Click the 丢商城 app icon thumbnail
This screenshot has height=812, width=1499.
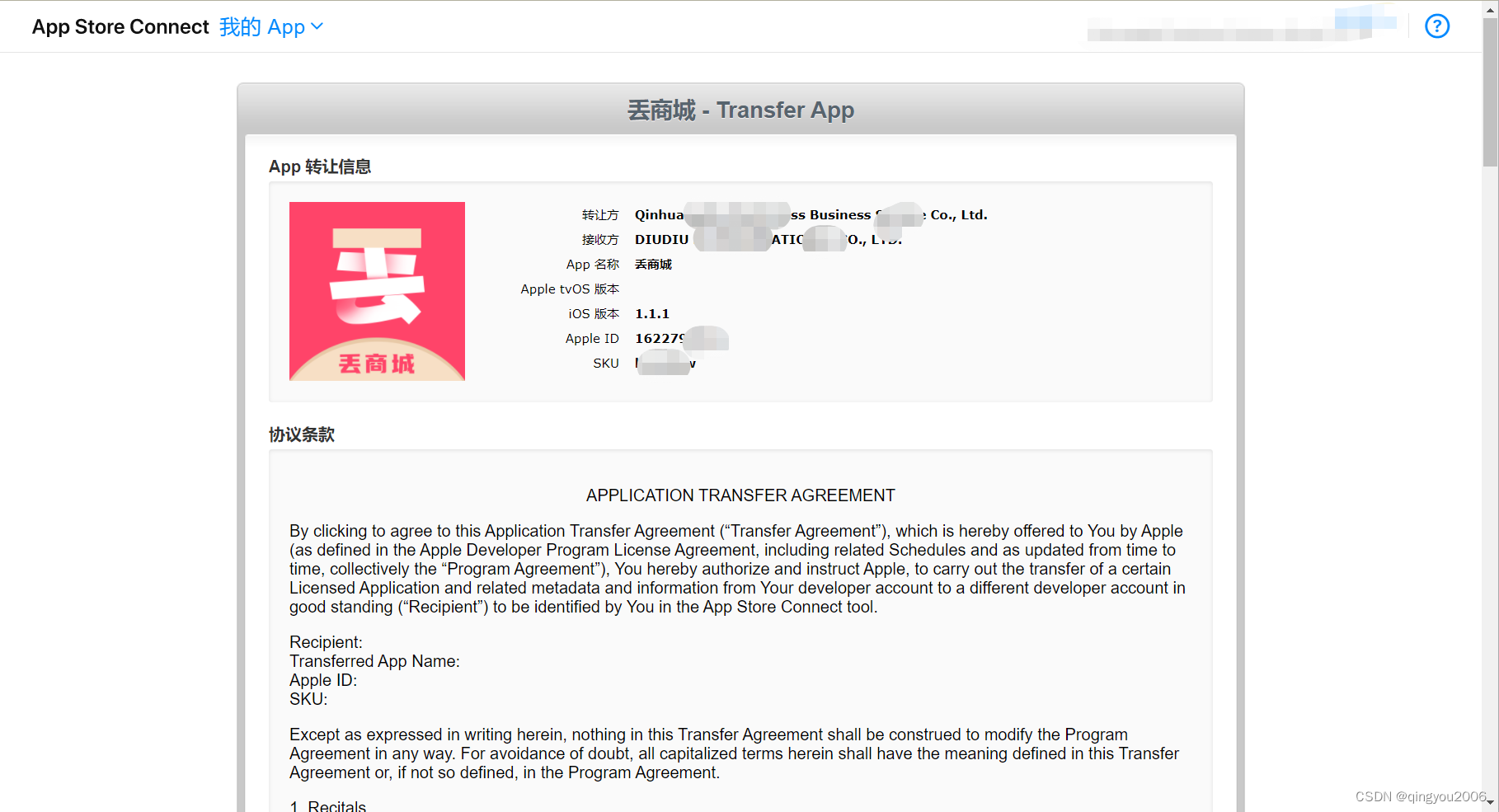377,291
